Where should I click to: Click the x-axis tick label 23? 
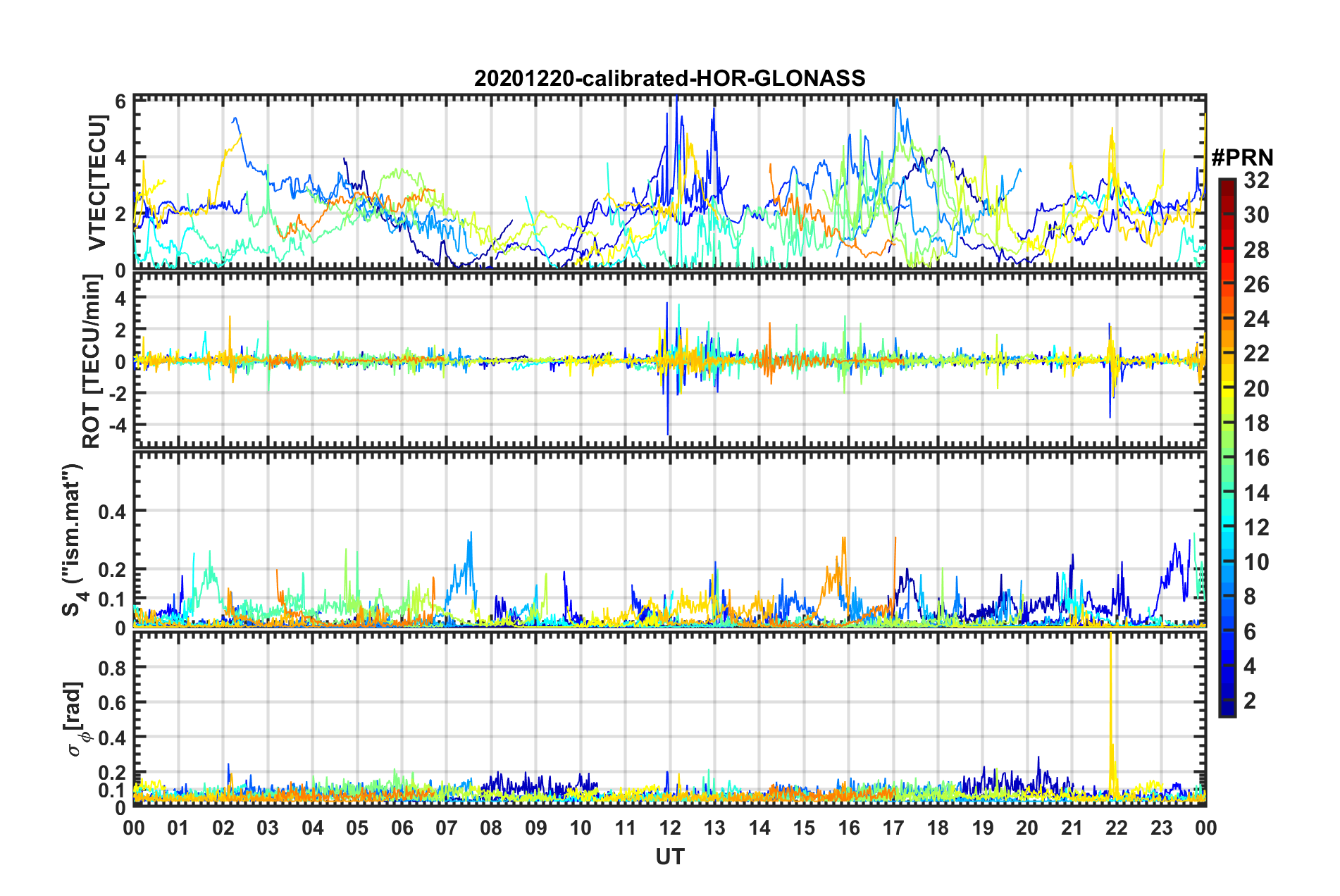[1162, 828]
